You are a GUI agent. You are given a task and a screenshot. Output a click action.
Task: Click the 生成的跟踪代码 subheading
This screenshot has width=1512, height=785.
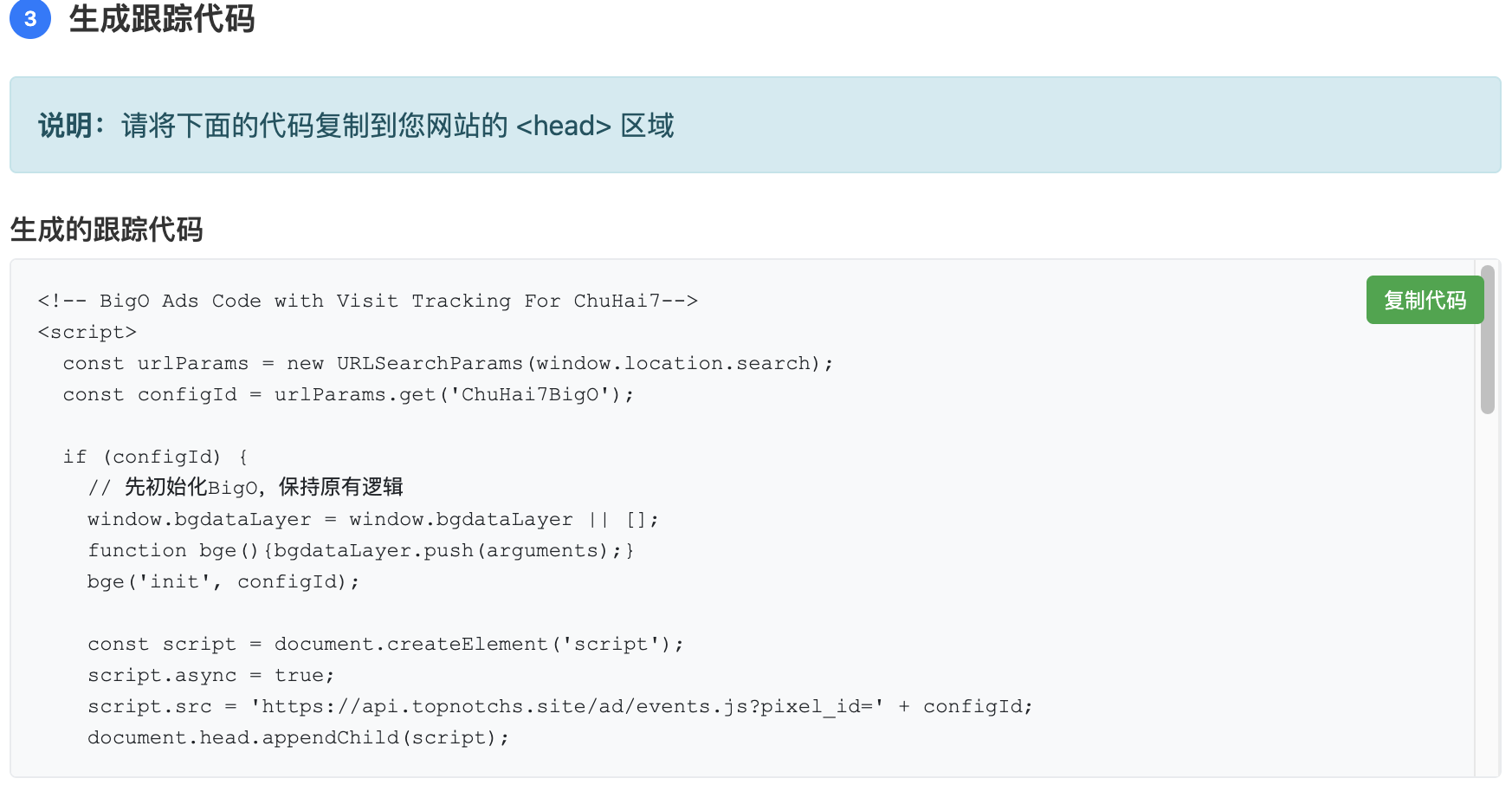pos(107,230)
